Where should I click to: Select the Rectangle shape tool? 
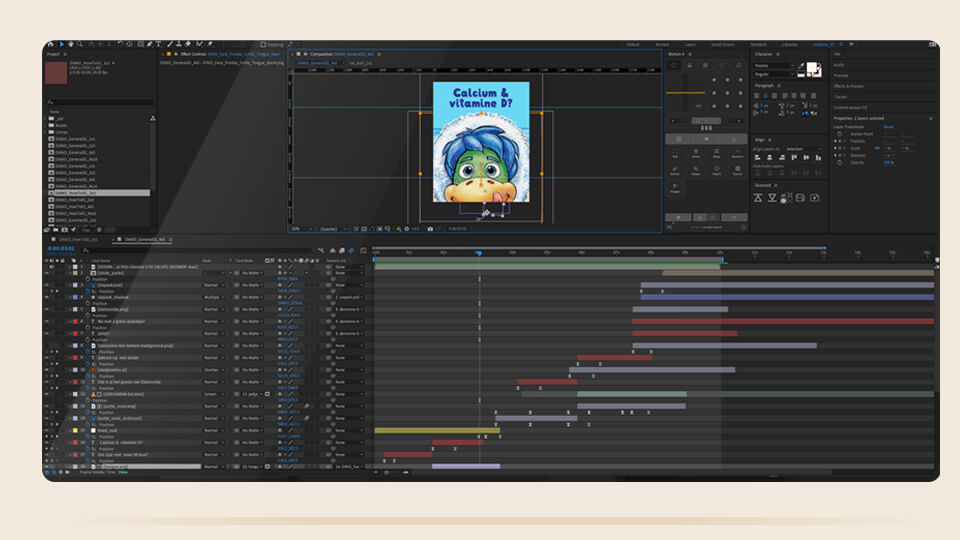coord(141,45)
